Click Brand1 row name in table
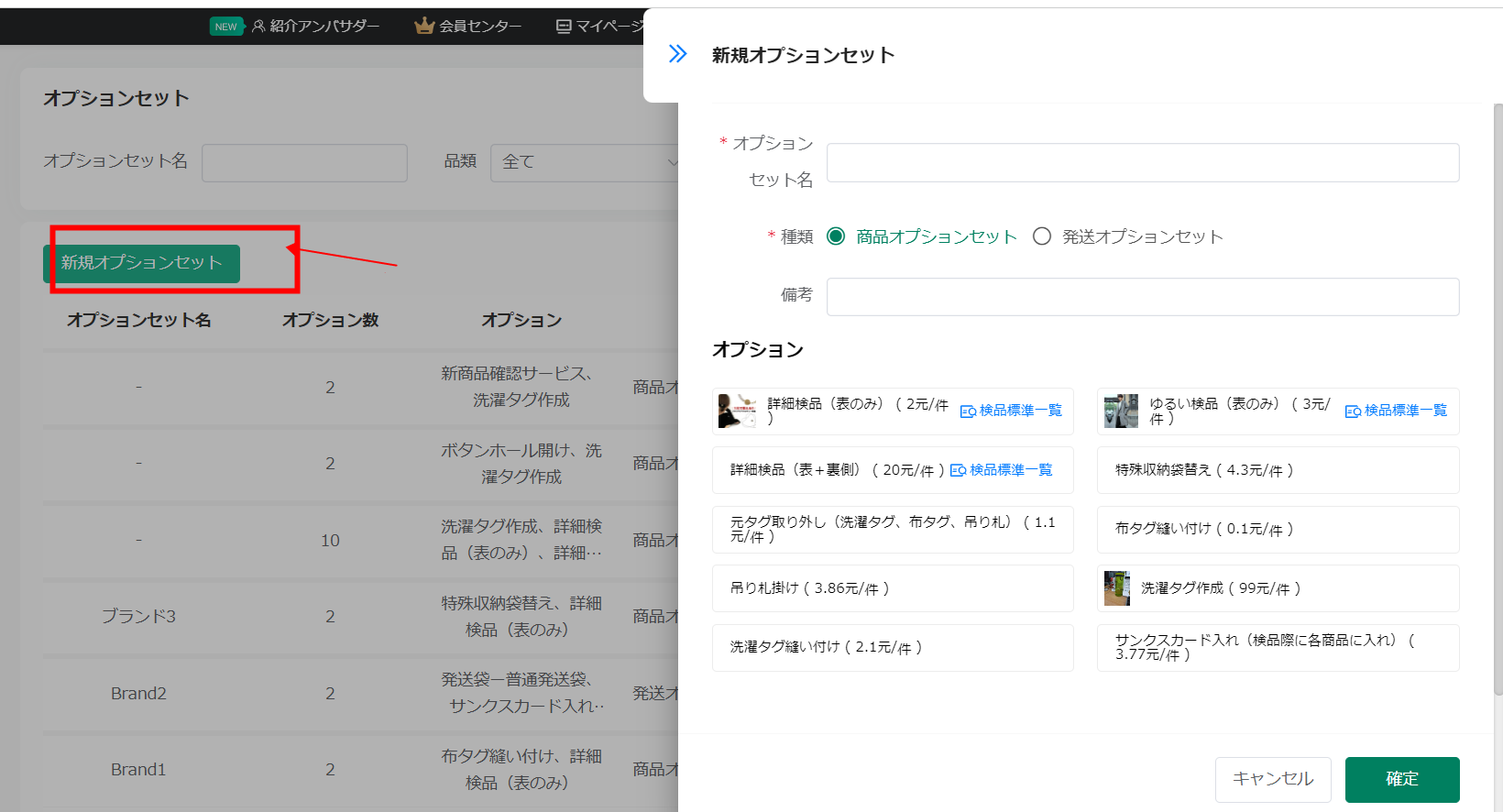The width and height of the screenshot is (1503, 812). pos(138,770)
